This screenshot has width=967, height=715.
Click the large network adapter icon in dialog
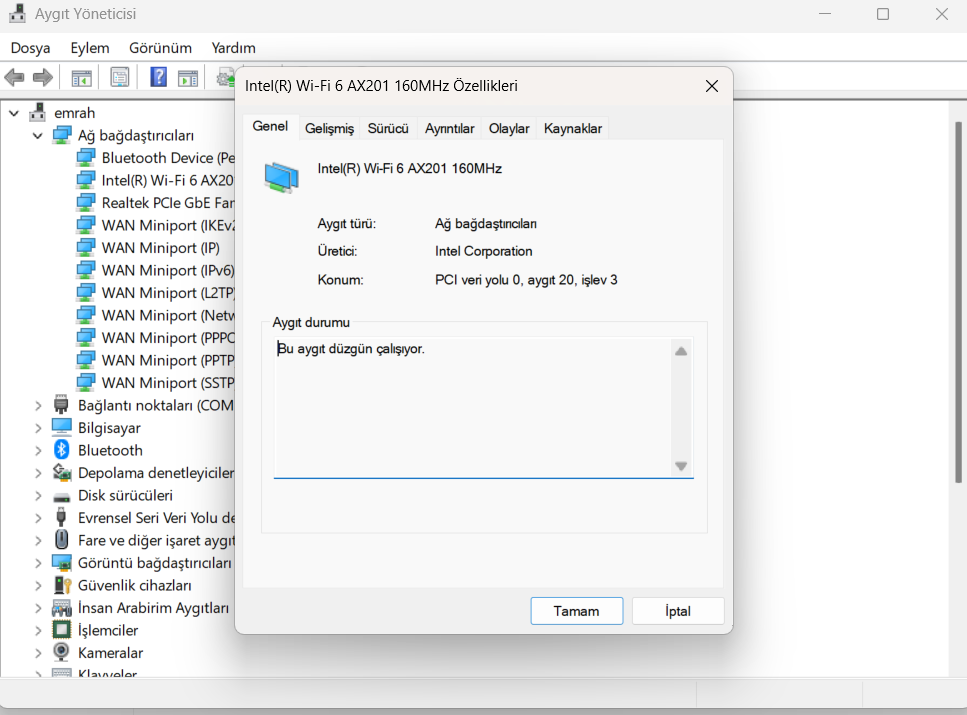281,177
